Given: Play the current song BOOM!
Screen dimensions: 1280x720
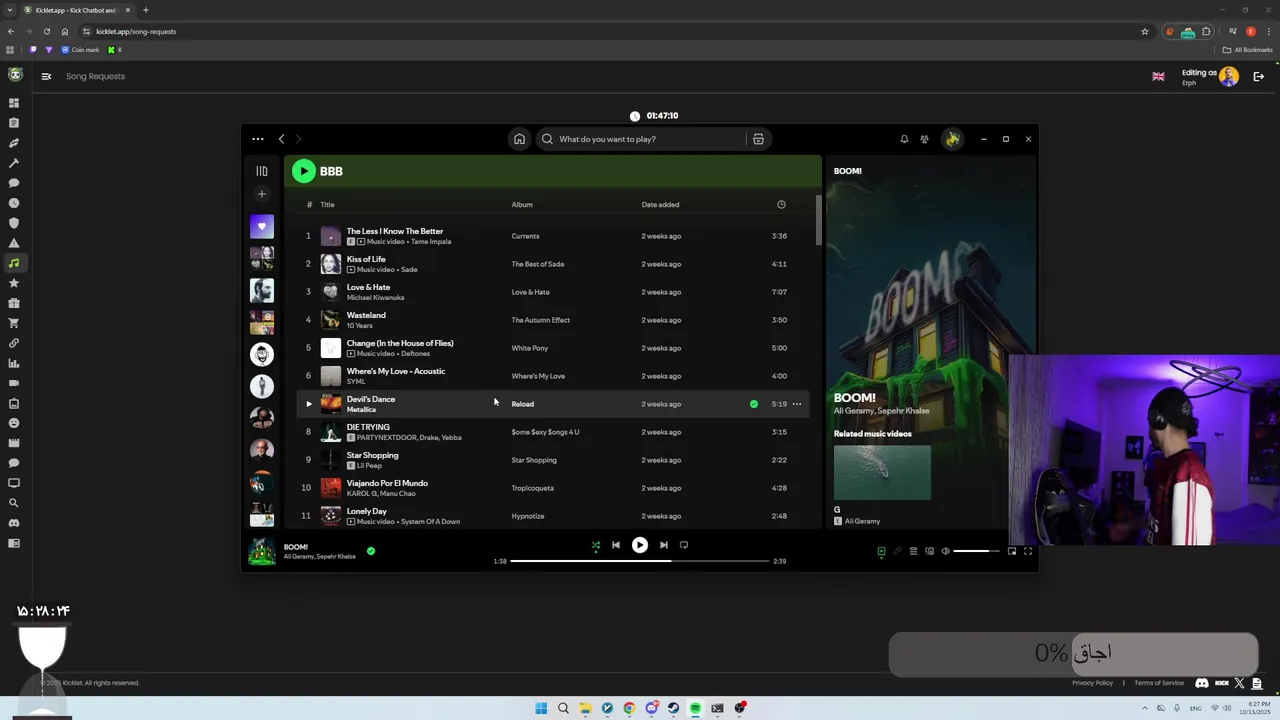Looking at the screenshot, I should 640,545.
